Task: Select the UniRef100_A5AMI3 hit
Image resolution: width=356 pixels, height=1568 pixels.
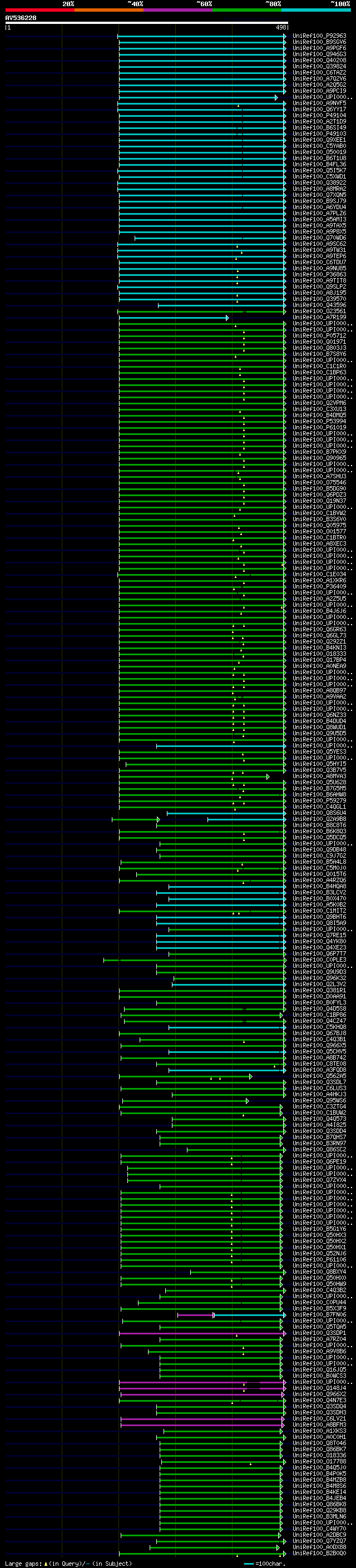Action: click(x=319, y=220)
